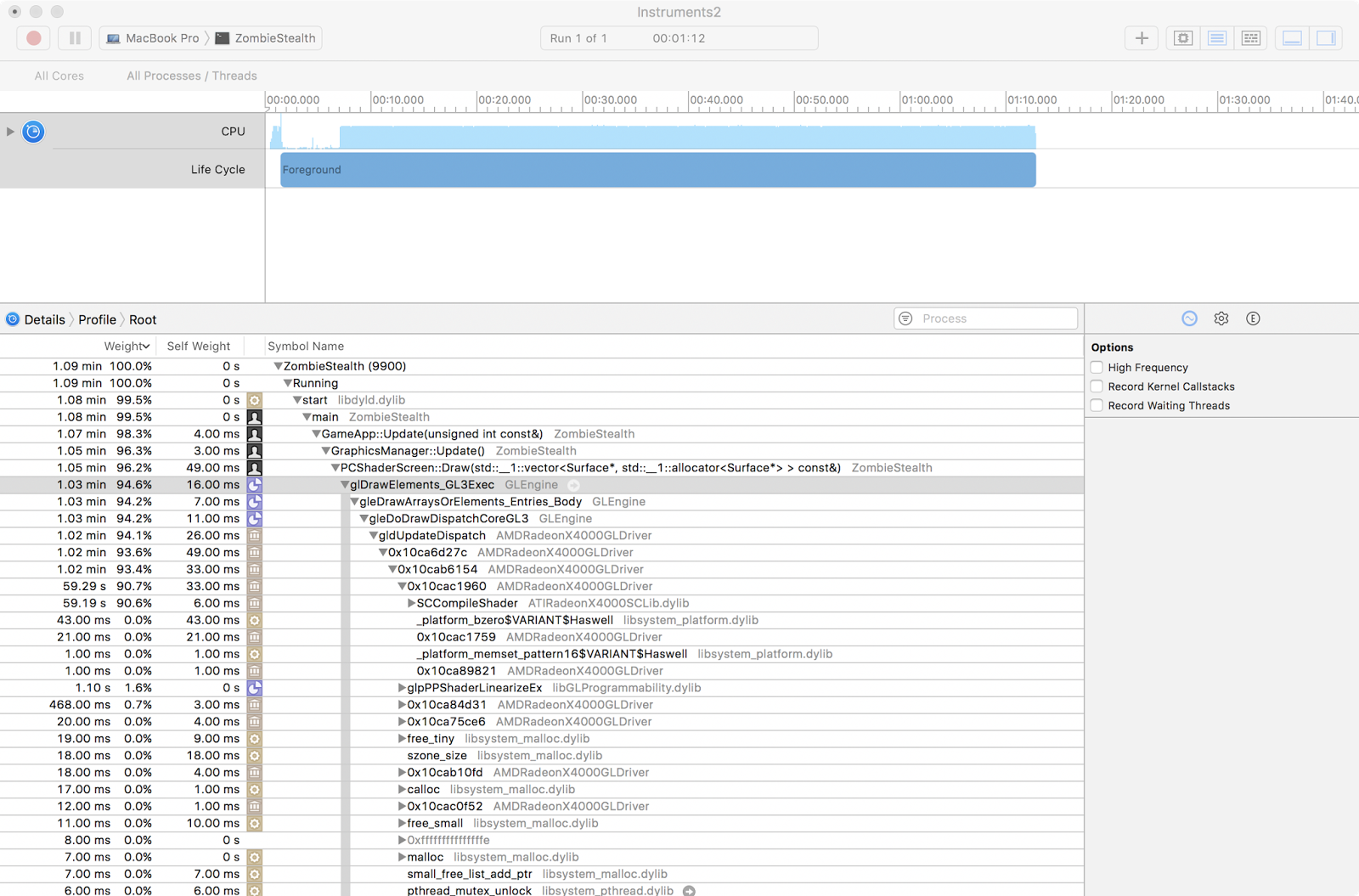Click the focus arrow beside glDrawElements_GL3Exec
The width and height of the screenshot is (1359, 896).
(x=573, y=485)
